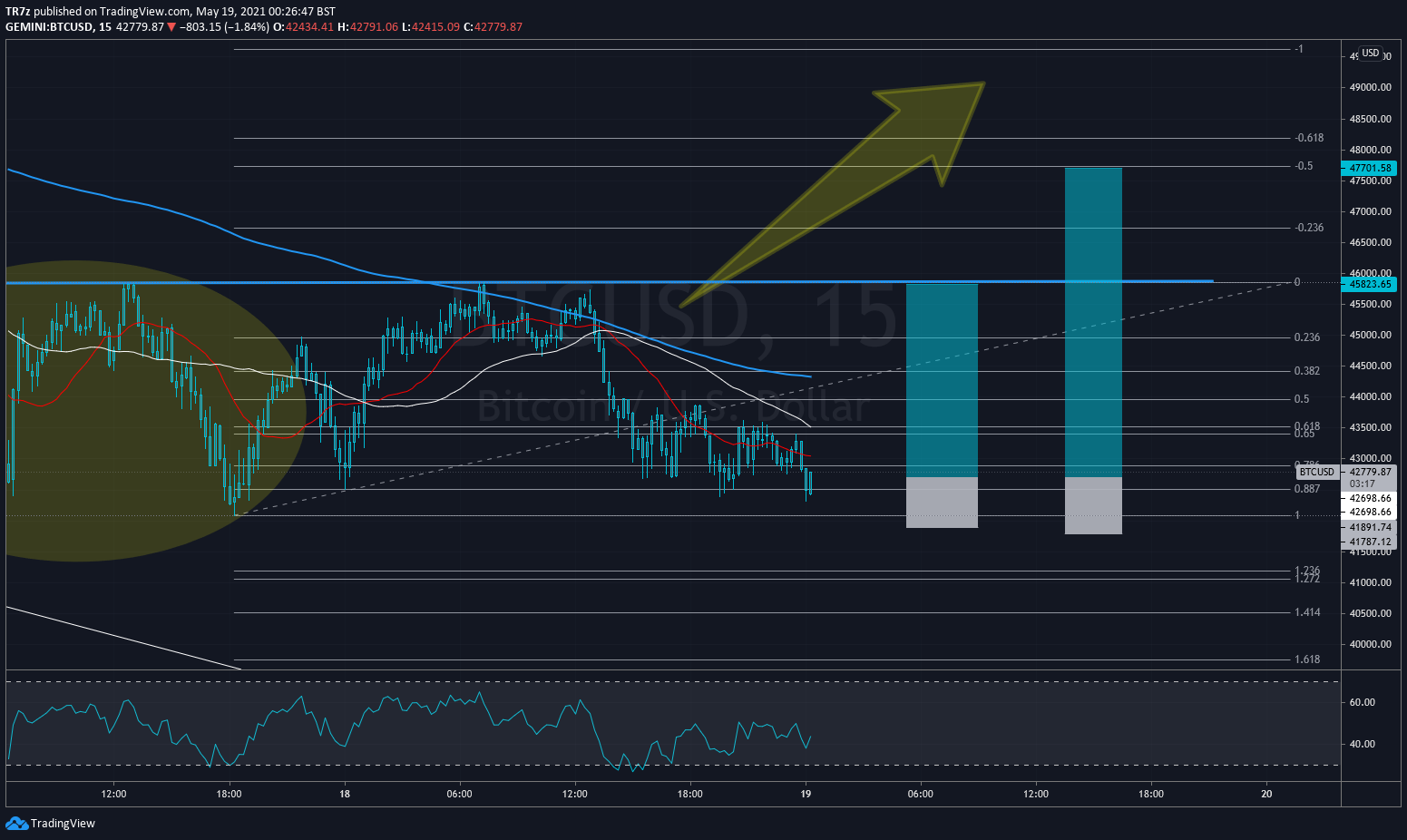Click the 44000.00 price axis label

coord(1370,396)
